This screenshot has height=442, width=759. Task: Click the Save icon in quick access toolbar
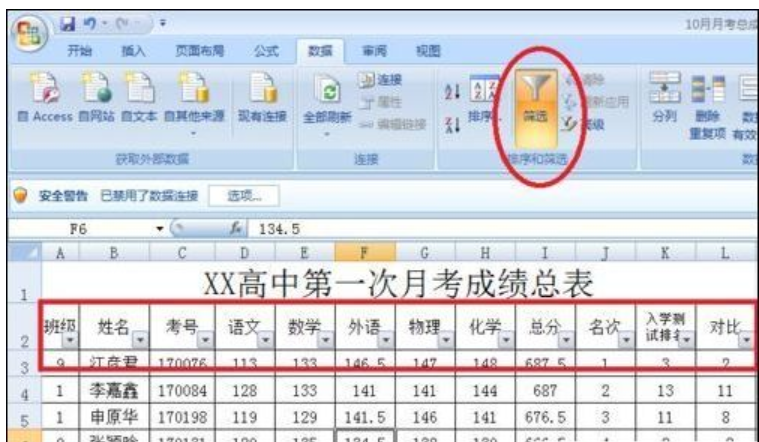(68, 14)
